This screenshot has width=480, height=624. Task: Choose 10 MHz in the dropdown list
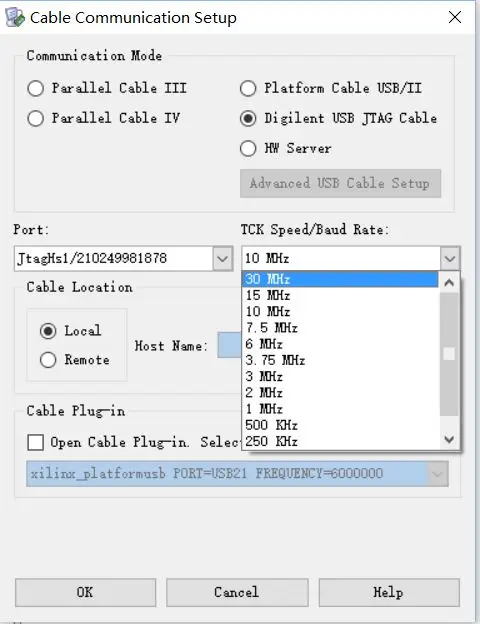340,312
